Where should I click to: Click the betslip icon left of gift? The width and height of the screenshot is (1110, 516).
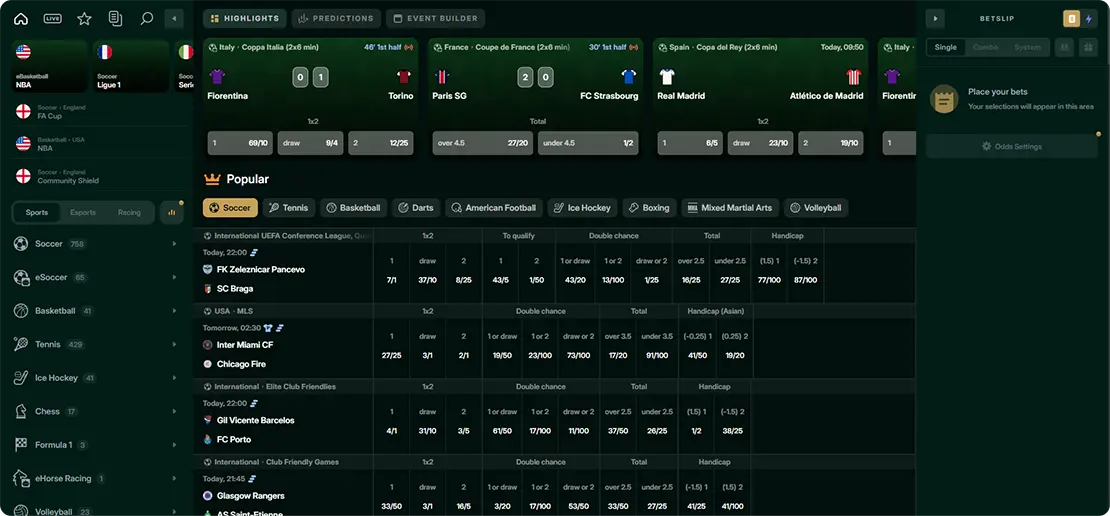pos(1064,47)
